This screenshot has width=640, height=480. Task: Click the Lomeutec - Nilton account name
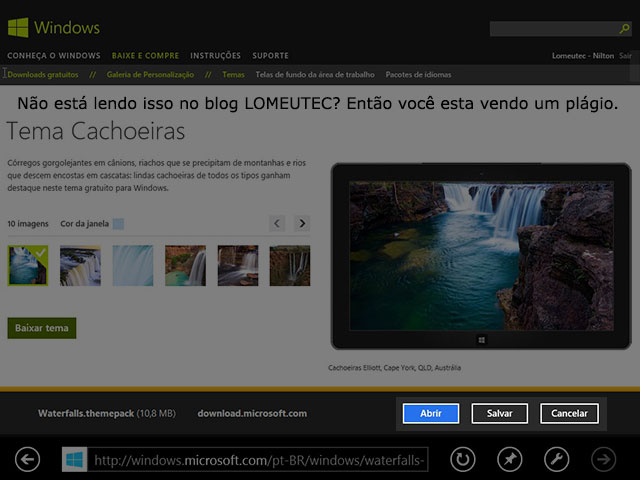click(583, 56)
